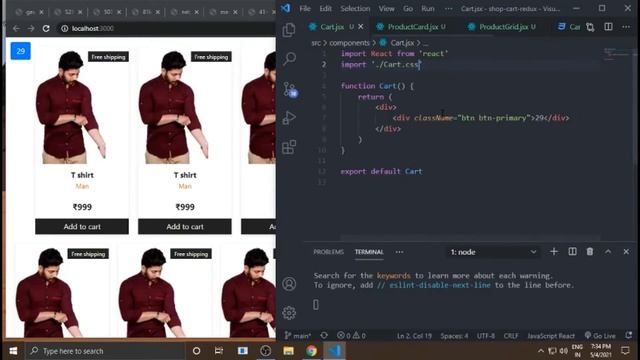Add the second T shirt to cart
Screen dimensions: 640x360
[185, 227]
